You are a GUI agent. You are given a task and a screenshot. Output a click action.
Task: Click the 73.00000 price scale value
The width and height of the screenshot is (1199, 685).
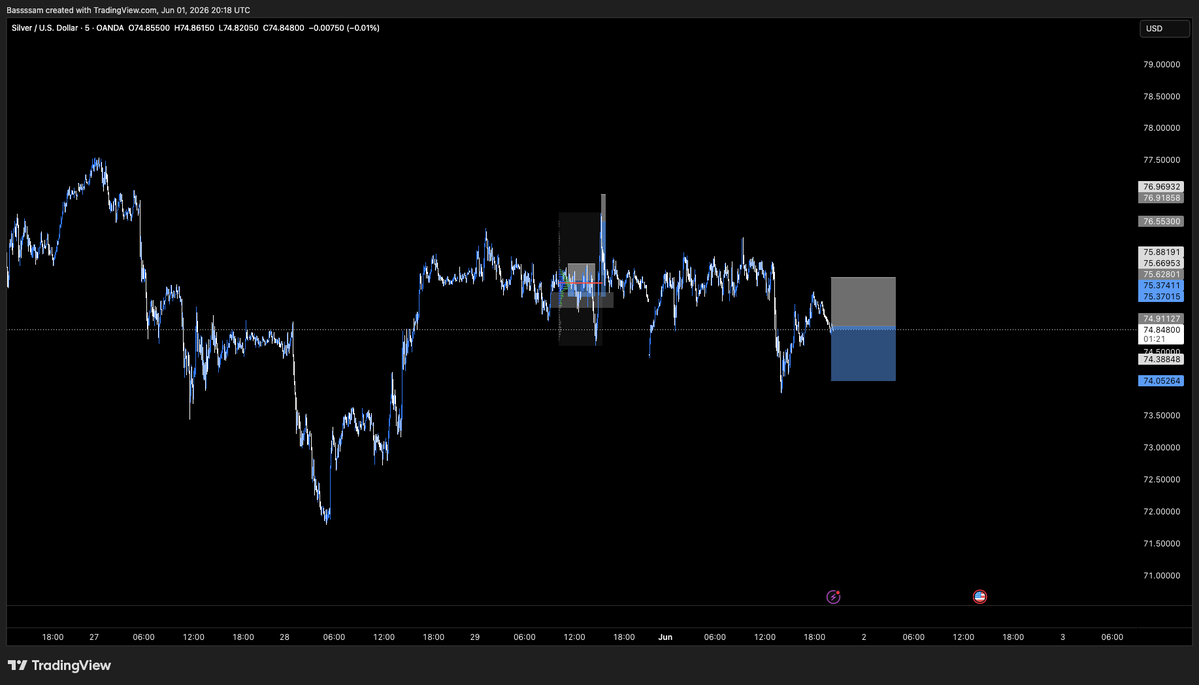[1161, 448]
